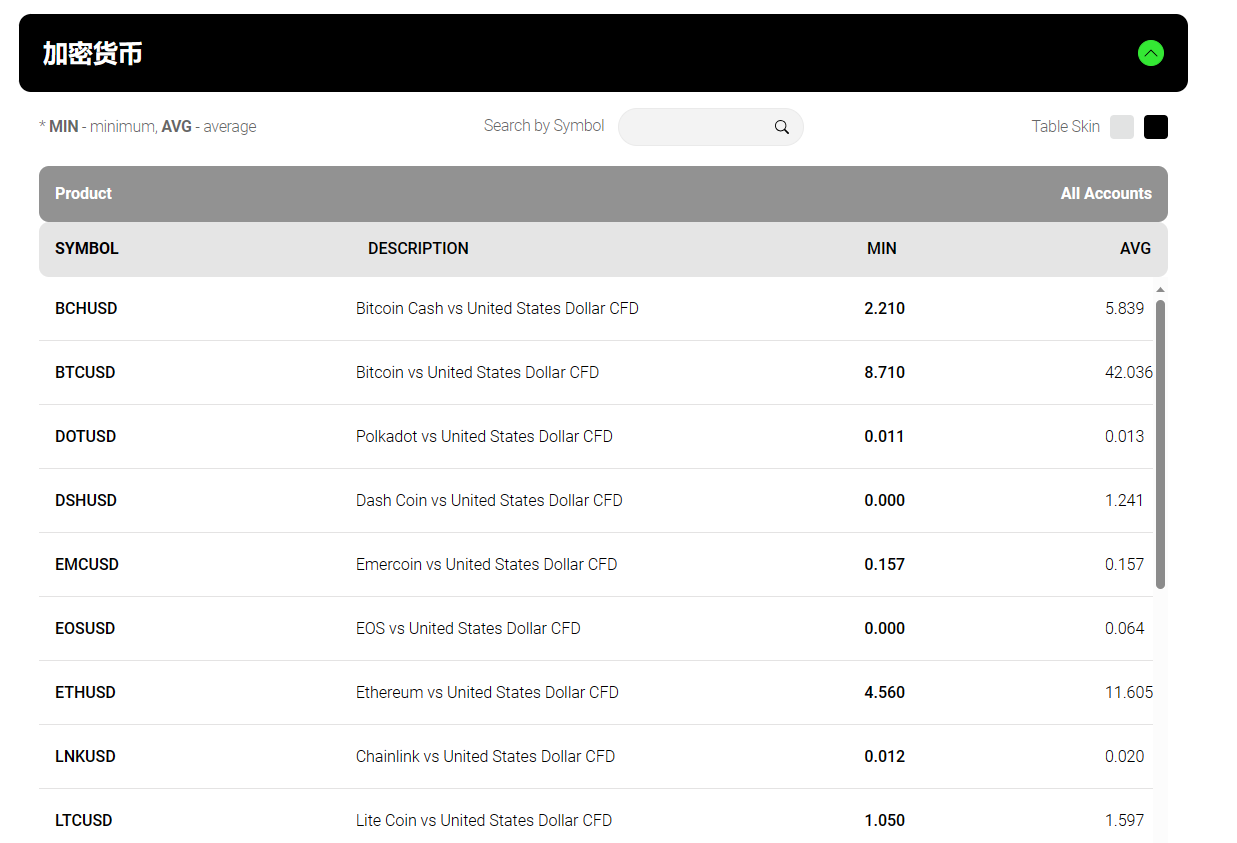Click the SYMBOL column header
Screen dimensions: 1237x843
pos(87,249)
